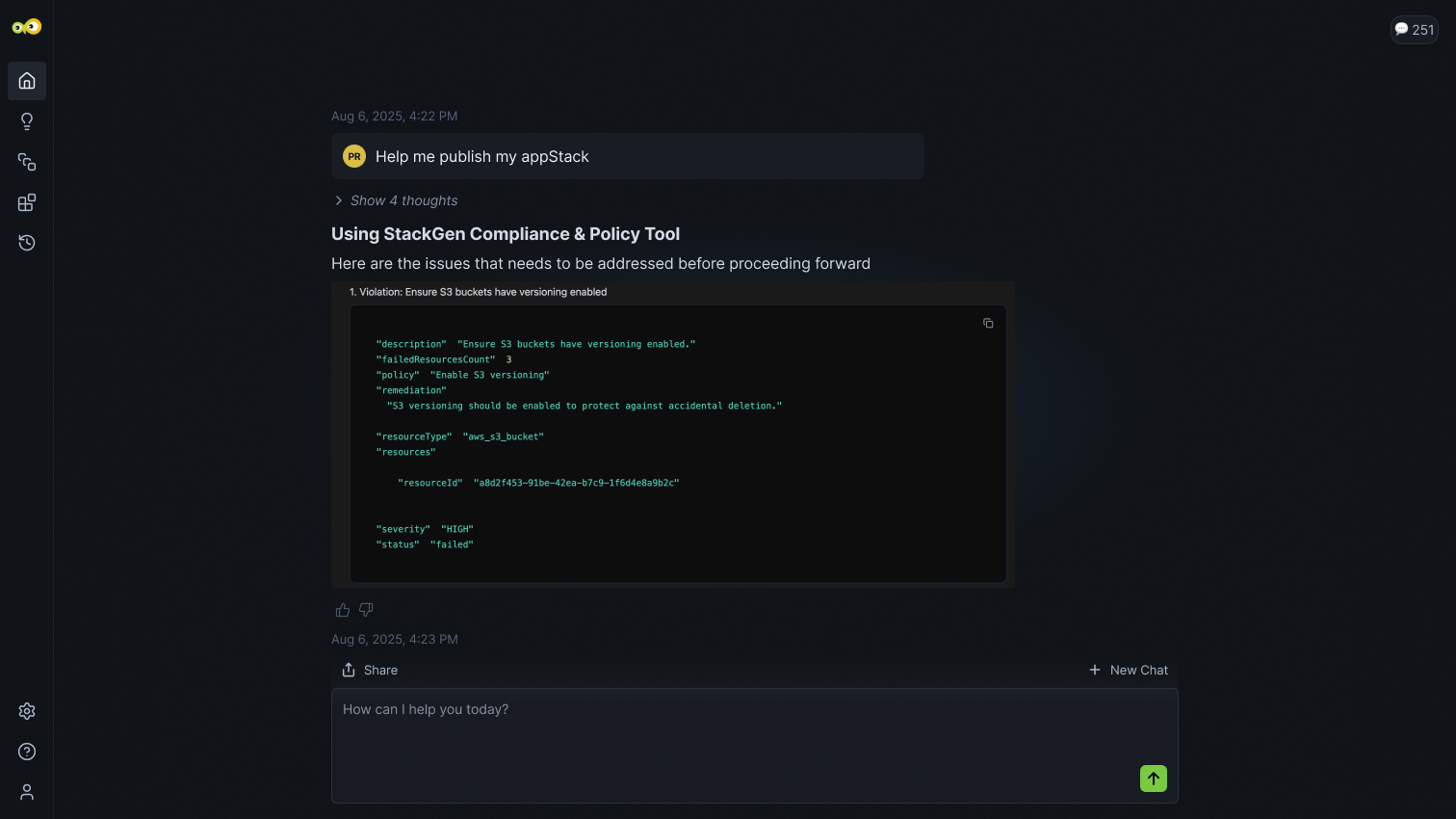The width and height of the screenshot is (1456, 819).
Task: Open the history clock icon
Action: pos(27,243)
